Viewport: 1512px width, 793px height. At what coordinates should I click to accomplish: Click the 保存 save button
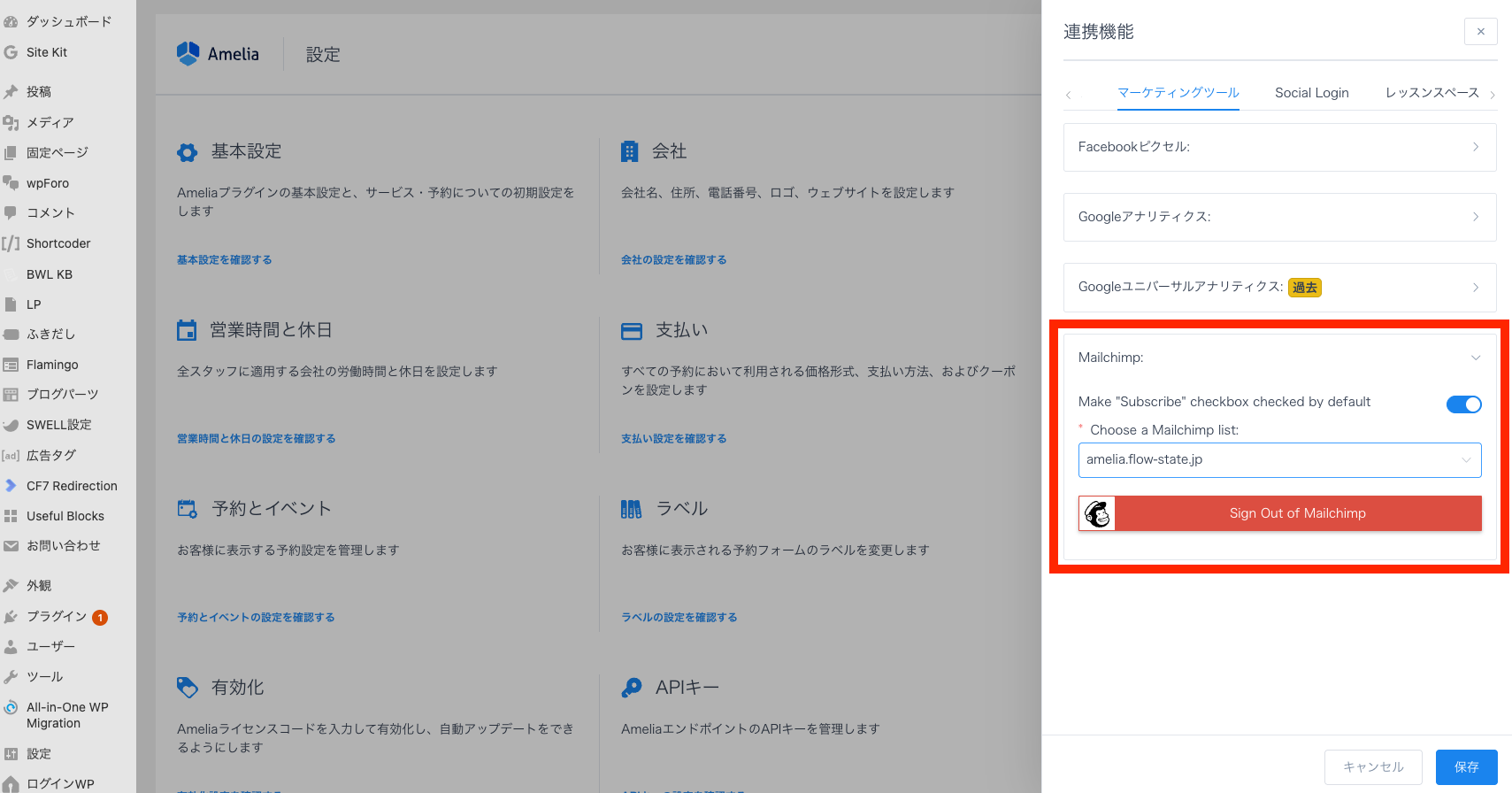[1466, 767]
